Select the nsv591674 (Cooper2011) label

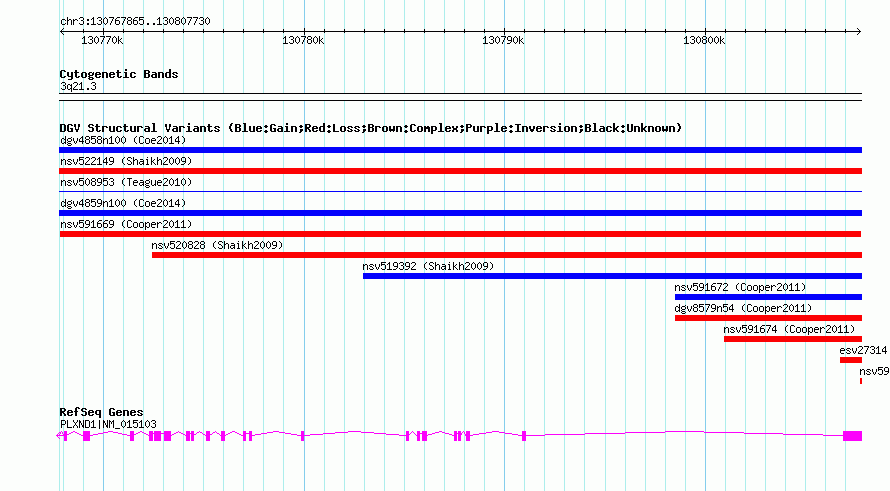789,329
